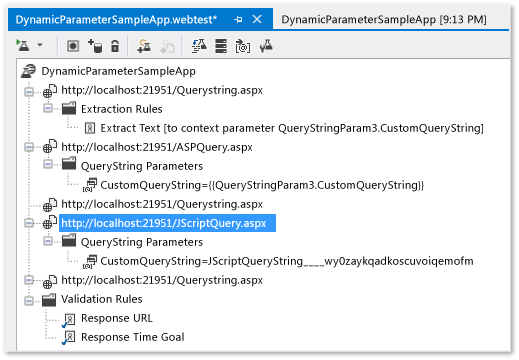Click the first Querystring.aspx request icon

[x=50, y=91]
